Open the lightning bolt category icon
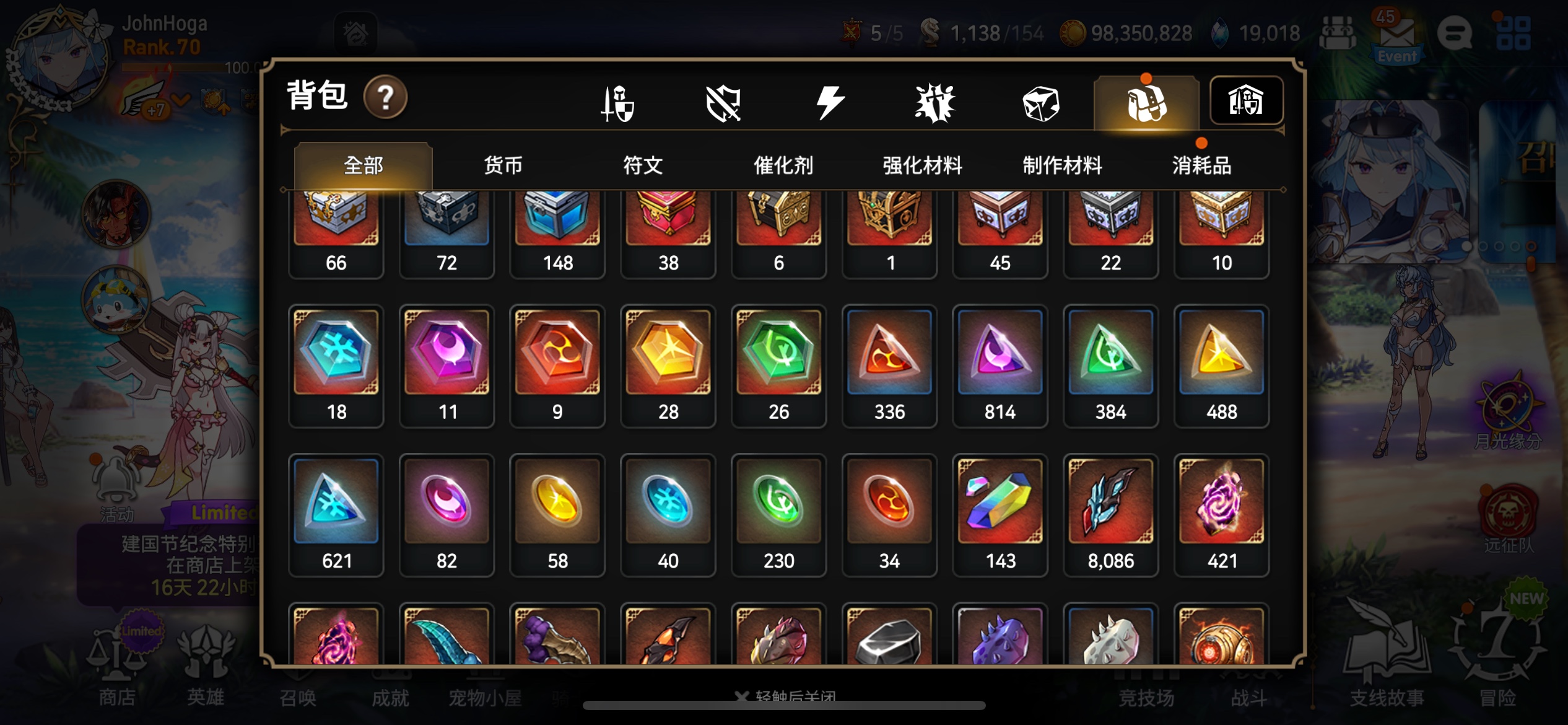1568x725 pixels. coord(830,103)
